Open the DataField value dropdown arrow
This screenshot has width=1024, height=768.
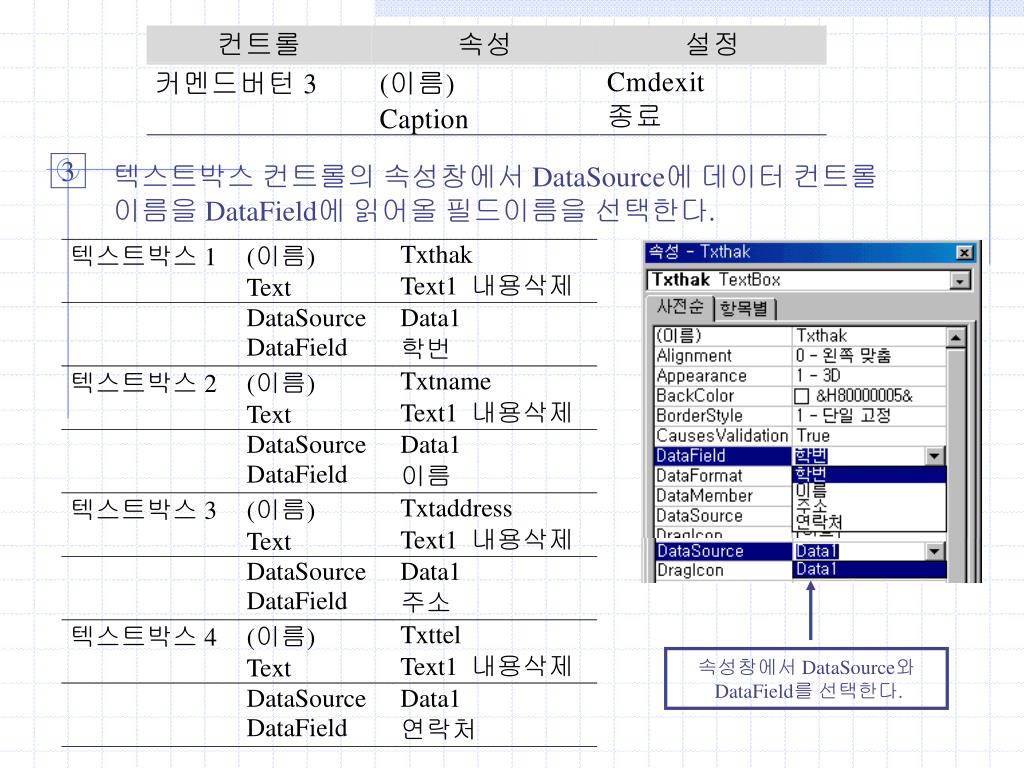tap(935, 456)
